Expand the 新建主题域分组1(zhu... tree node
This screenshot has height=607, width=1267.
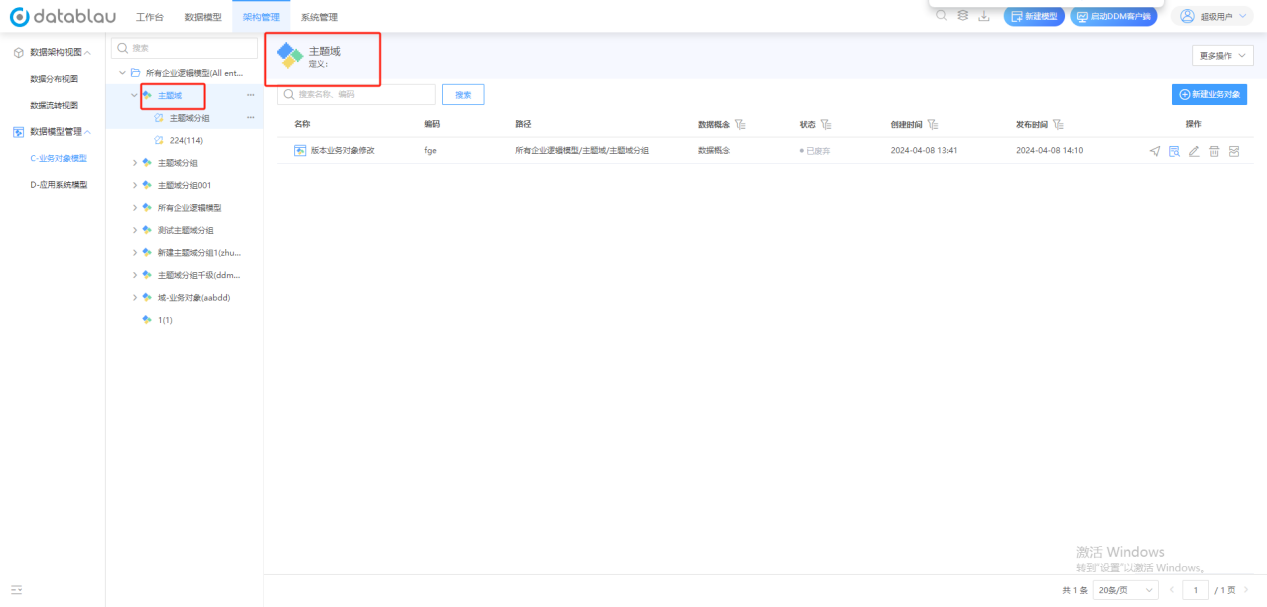point(134,252)
